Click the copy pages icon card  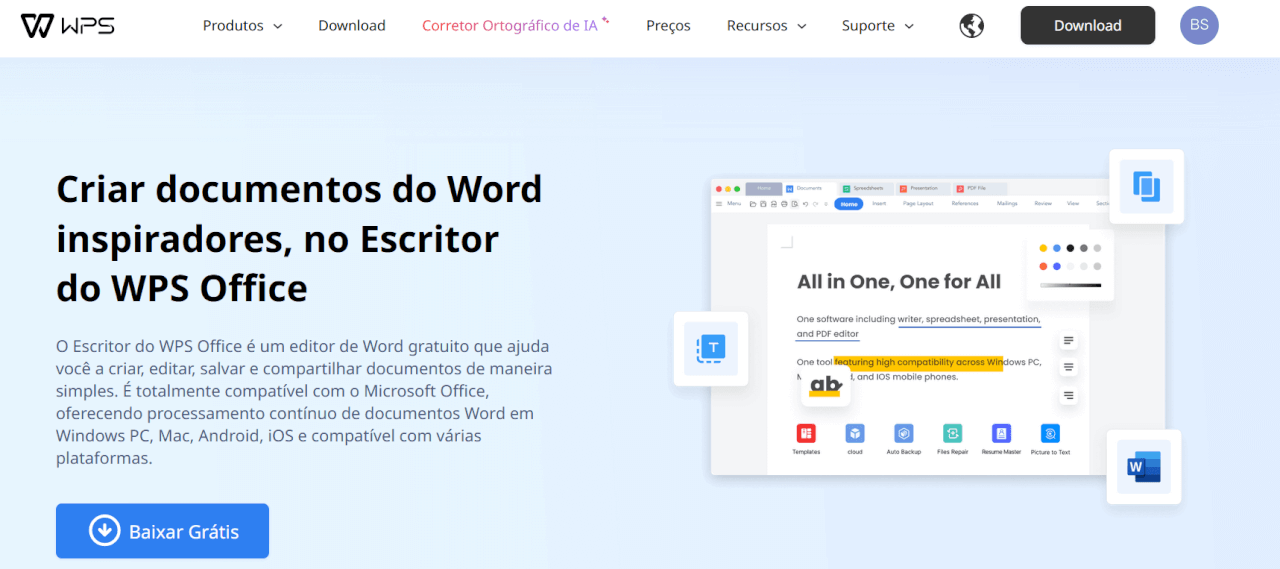tap(1146, 186)
